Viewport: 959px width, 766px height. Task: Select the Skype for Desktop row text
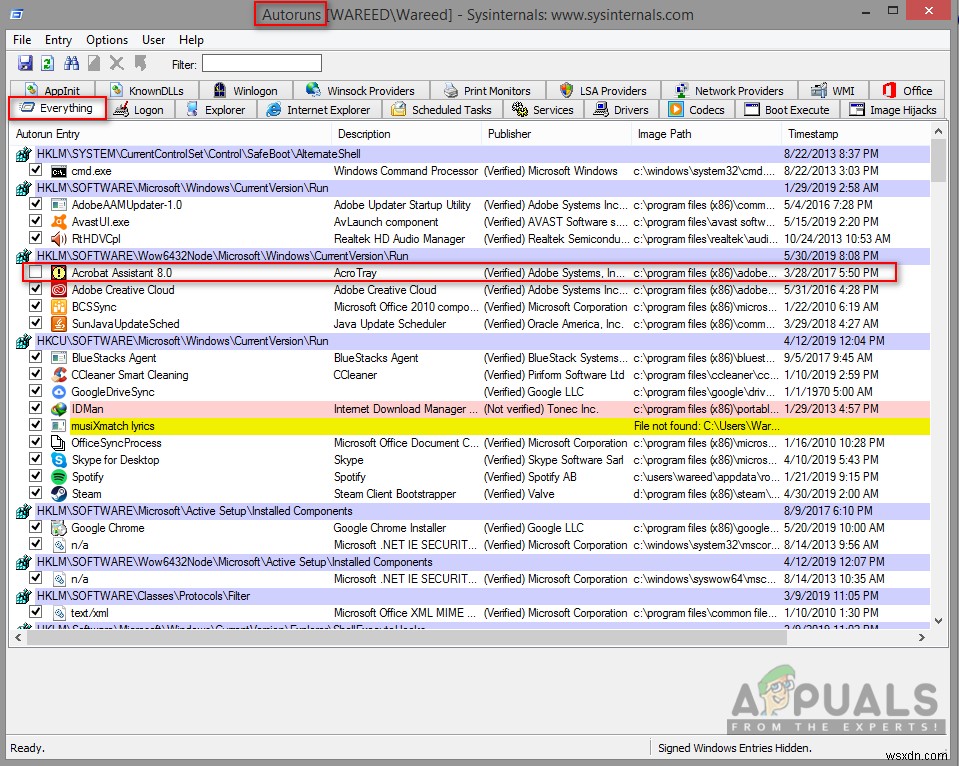(x=115, y=459)
